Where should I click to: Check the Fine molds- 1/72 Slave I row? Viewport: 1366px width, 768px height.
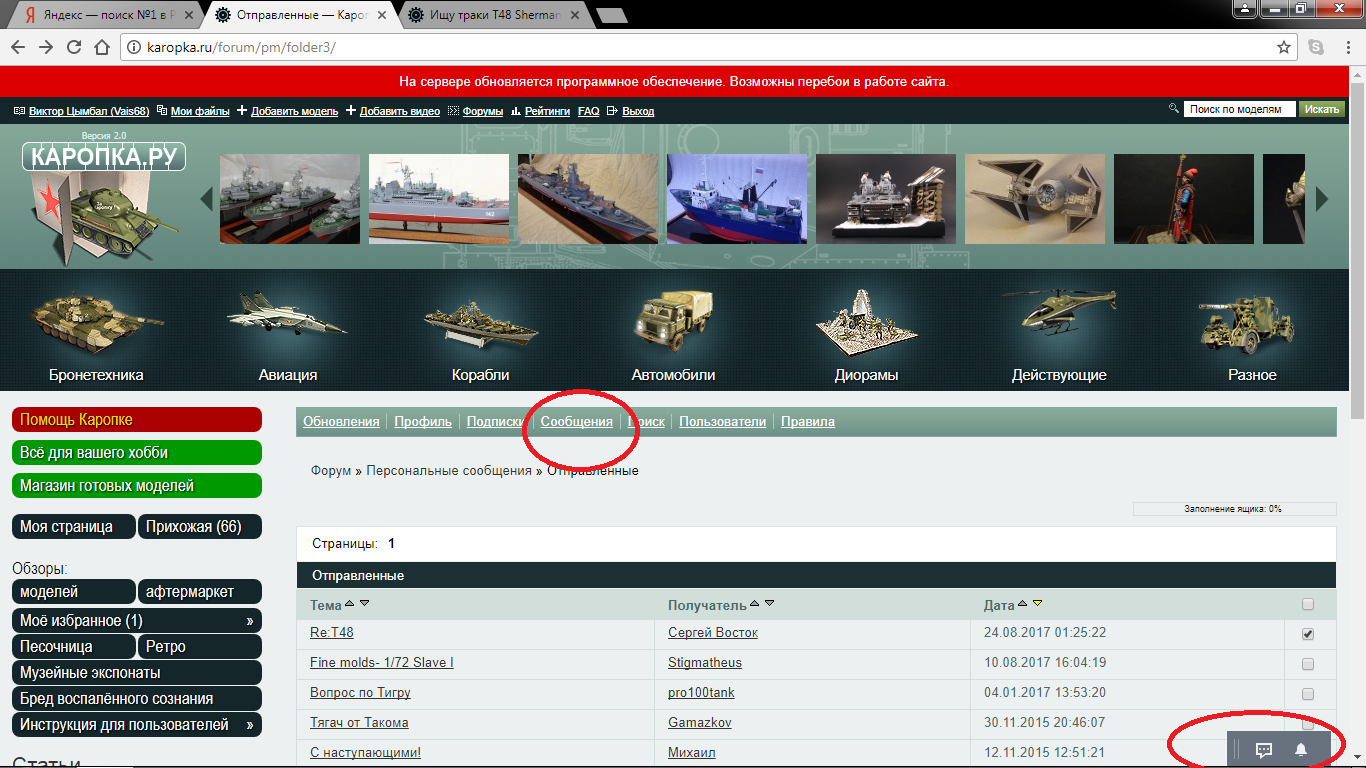(1308, 664)
